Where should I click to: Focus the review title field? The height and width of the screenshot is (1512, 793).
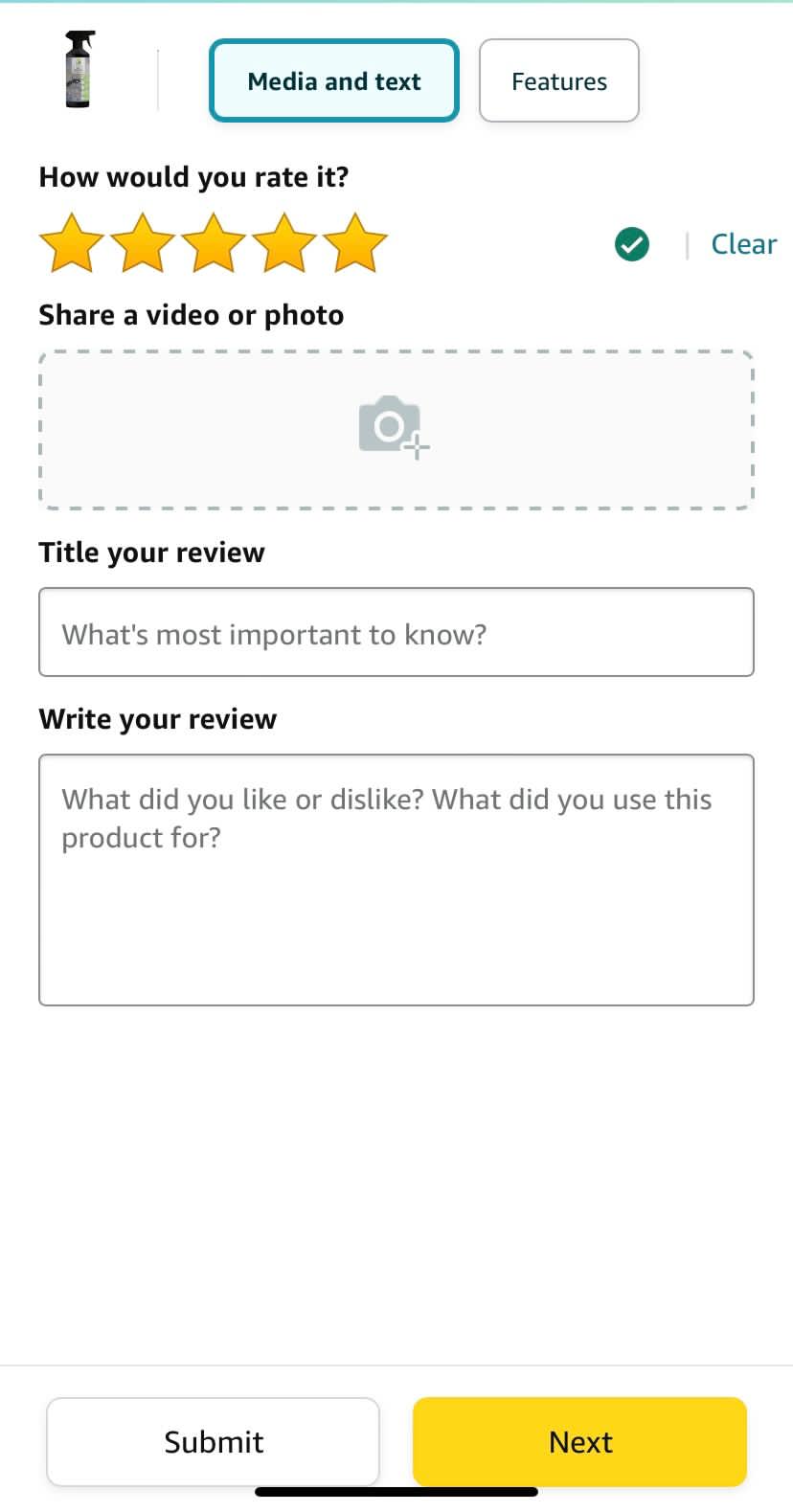[x=396, y=632]
